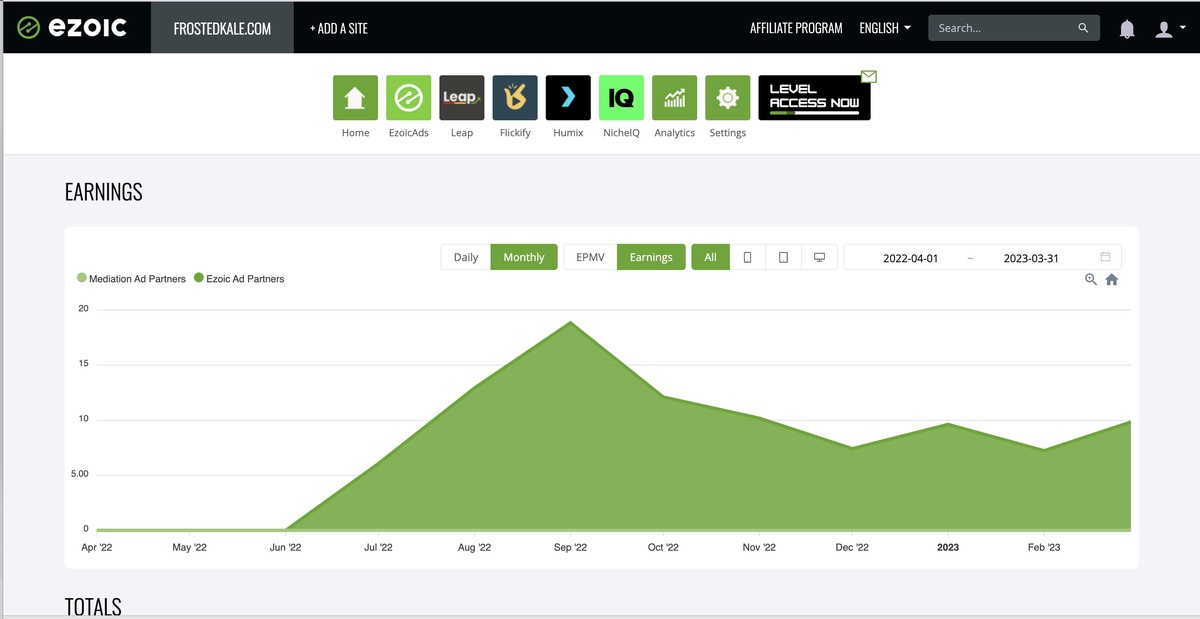1200x619 pixels.
Task: Open the Leap app icon
Action: (461, 98)
